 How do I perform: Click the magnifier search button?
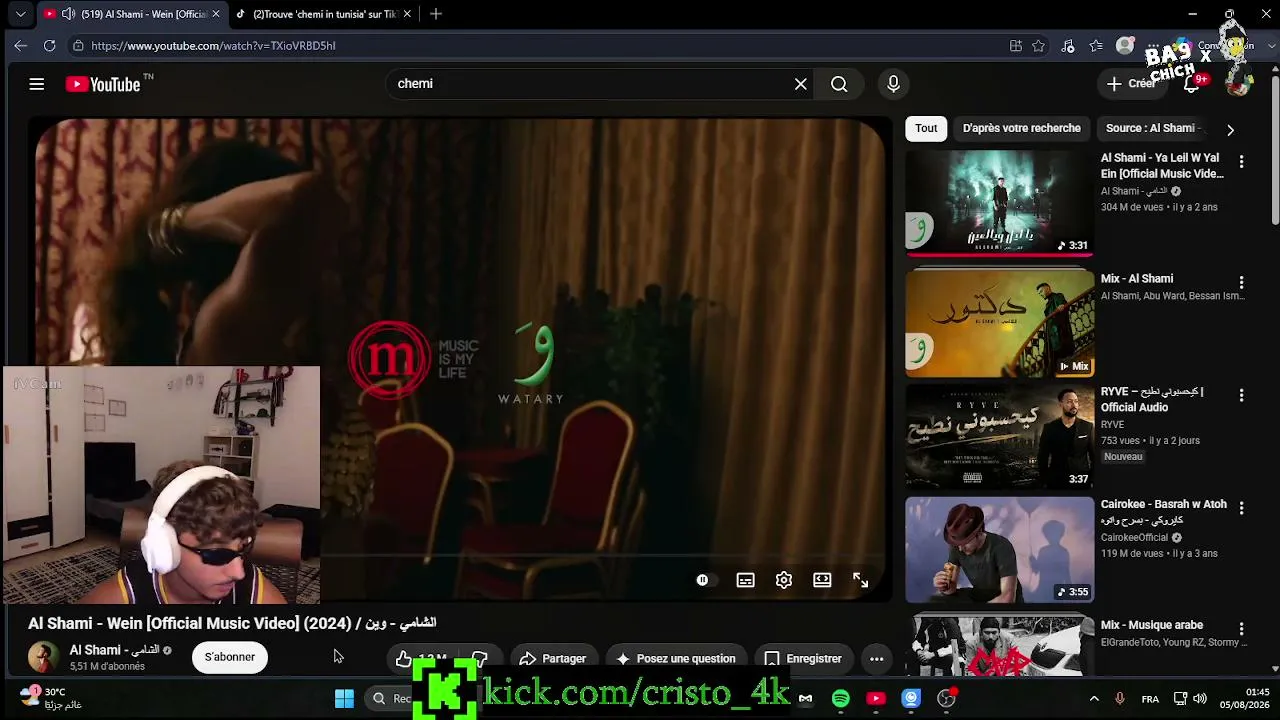click(839, 84)
